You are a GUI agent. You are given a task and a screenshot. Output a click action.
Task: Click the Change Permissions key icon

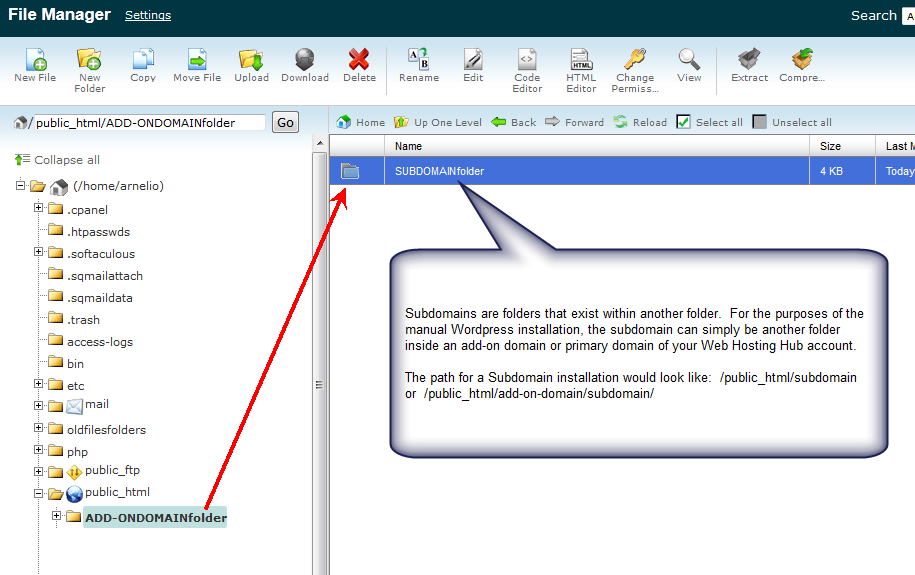pos(635,60)
